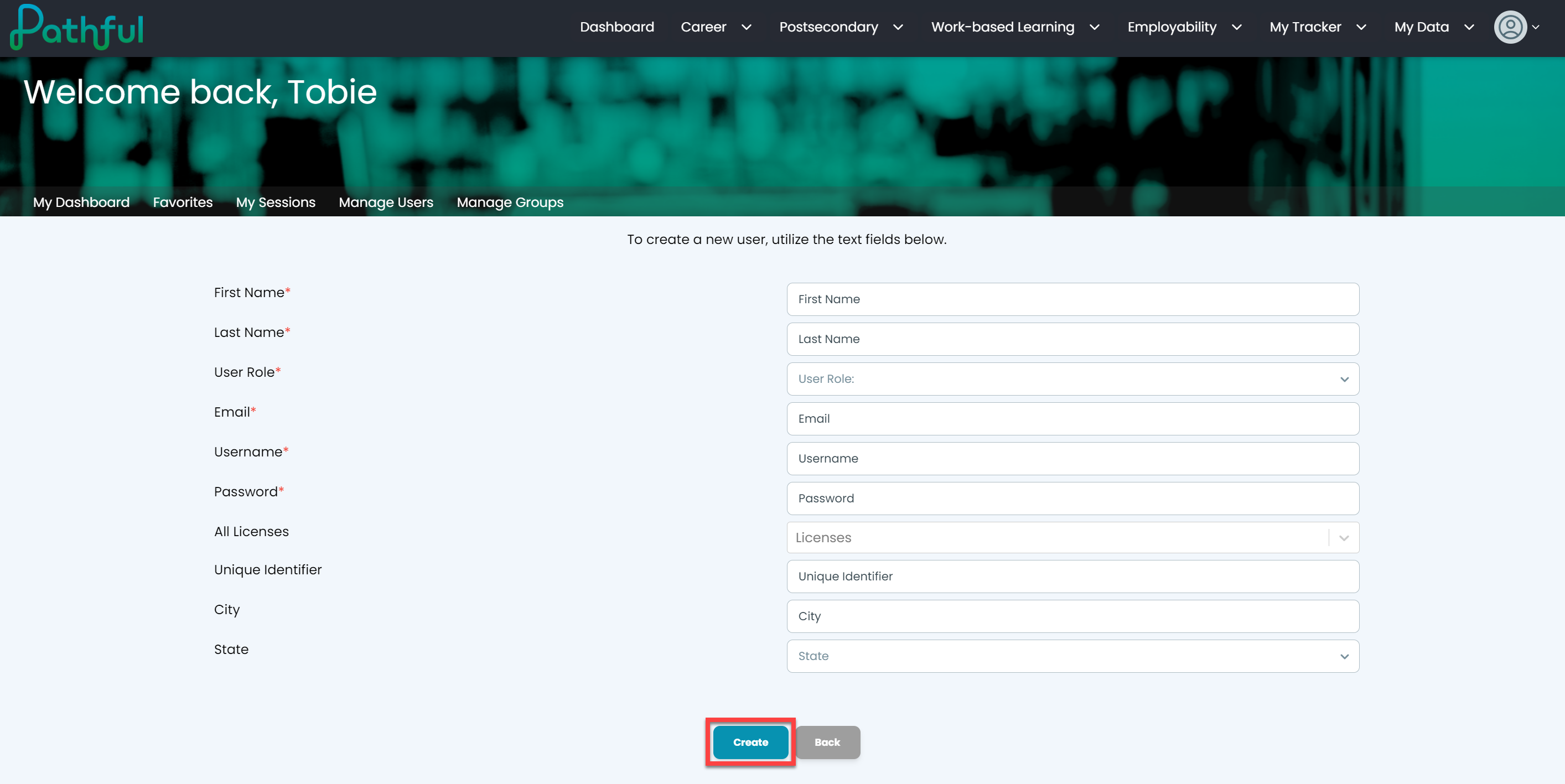
Task: Expand the Postsecondary menu
Action: (841, 27)
